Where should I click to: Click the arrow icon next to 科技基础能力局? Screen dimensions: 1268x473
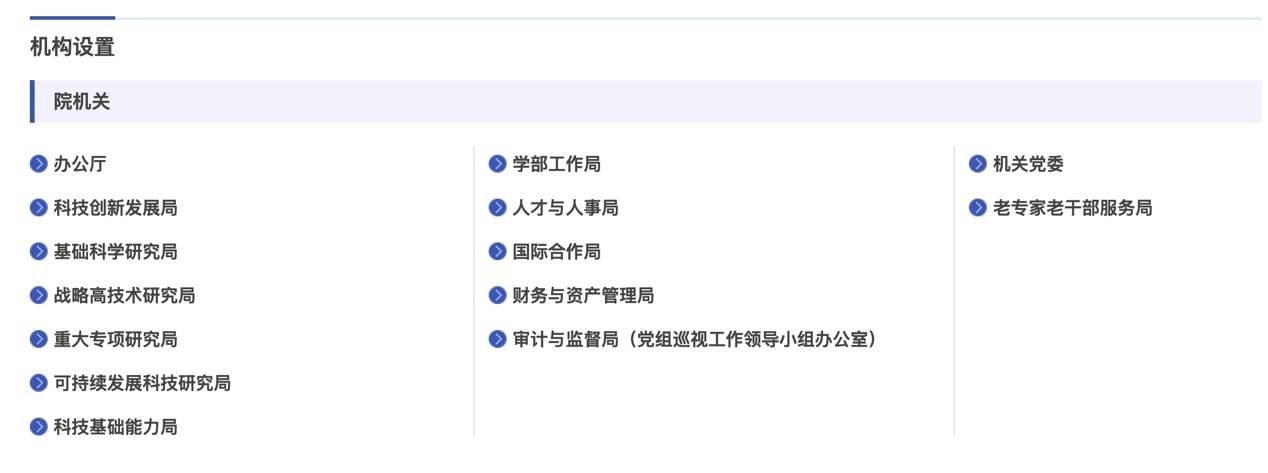click(x=39, y=427)
